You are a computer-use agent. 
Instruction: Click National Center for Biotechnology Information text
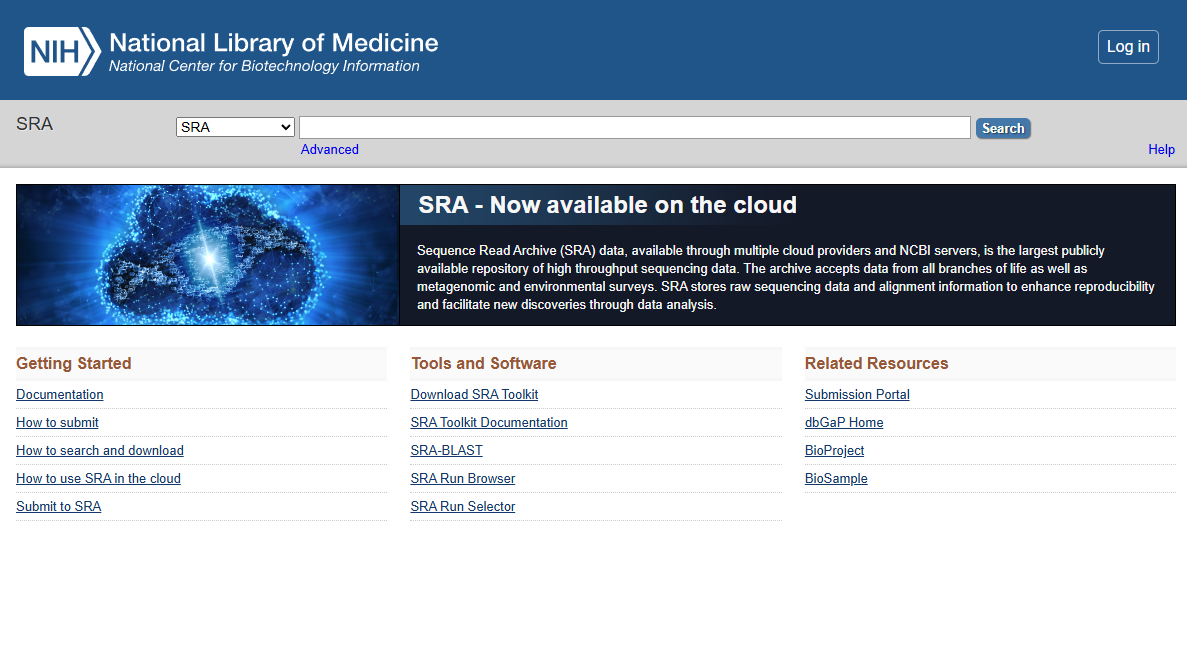click(x=264, y=66)
